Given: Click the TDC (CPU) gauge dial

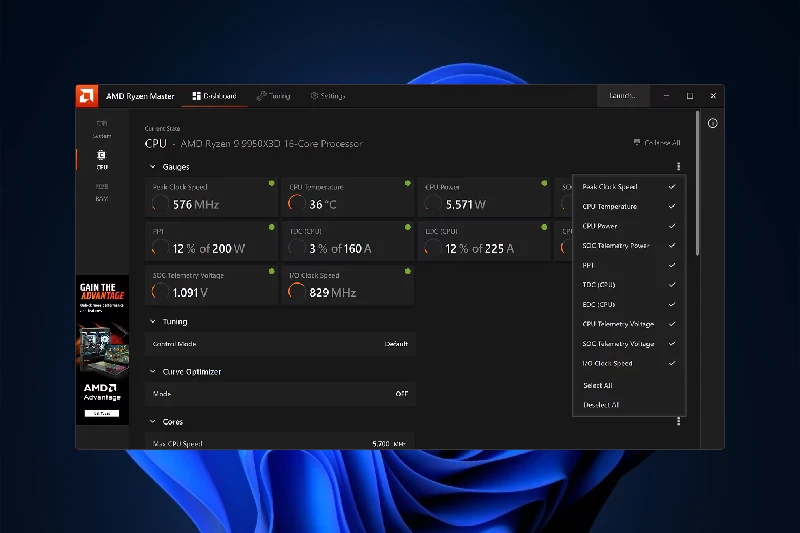Looking at the screenshot, I should click(x=296, y=248).
